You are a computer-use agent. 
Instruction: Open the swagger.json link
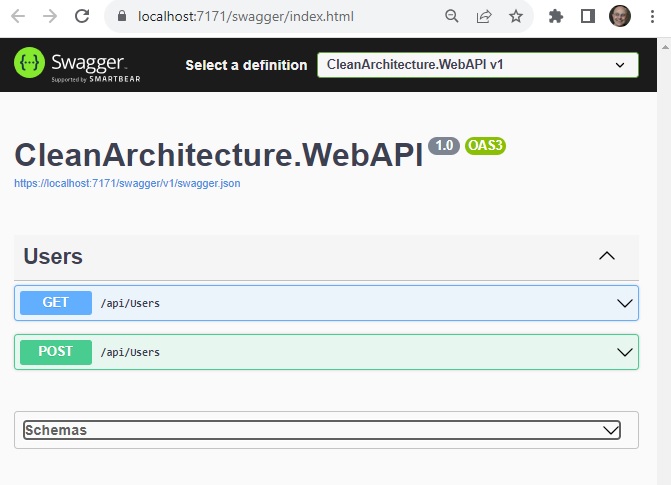pyautogui.click(x=127, y=183)
